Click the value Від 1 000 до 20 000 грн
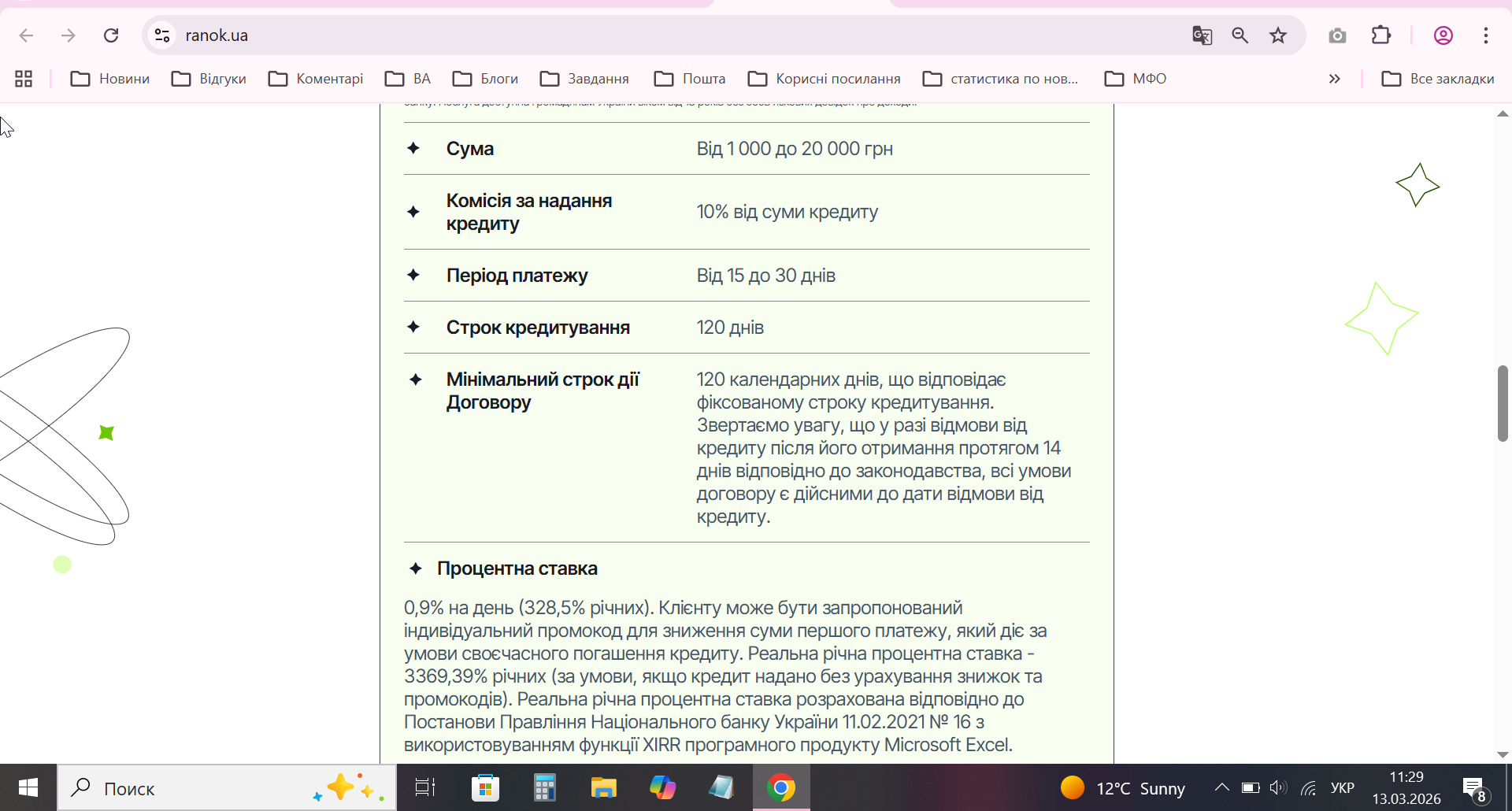Screen dimensions: 1512x811 pos(795,149)
